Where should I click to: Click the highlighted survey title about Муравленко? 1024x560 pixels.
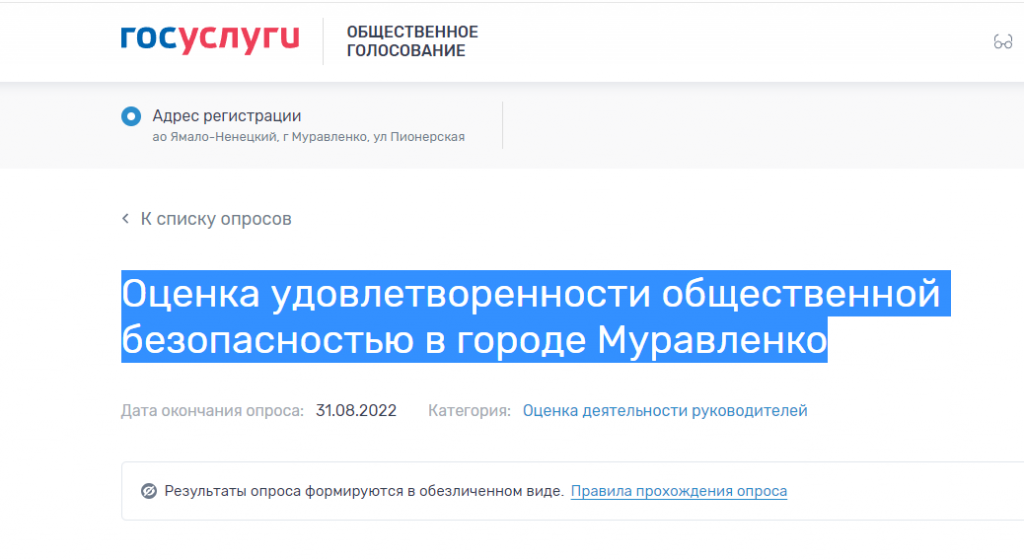tap(536, 317)
